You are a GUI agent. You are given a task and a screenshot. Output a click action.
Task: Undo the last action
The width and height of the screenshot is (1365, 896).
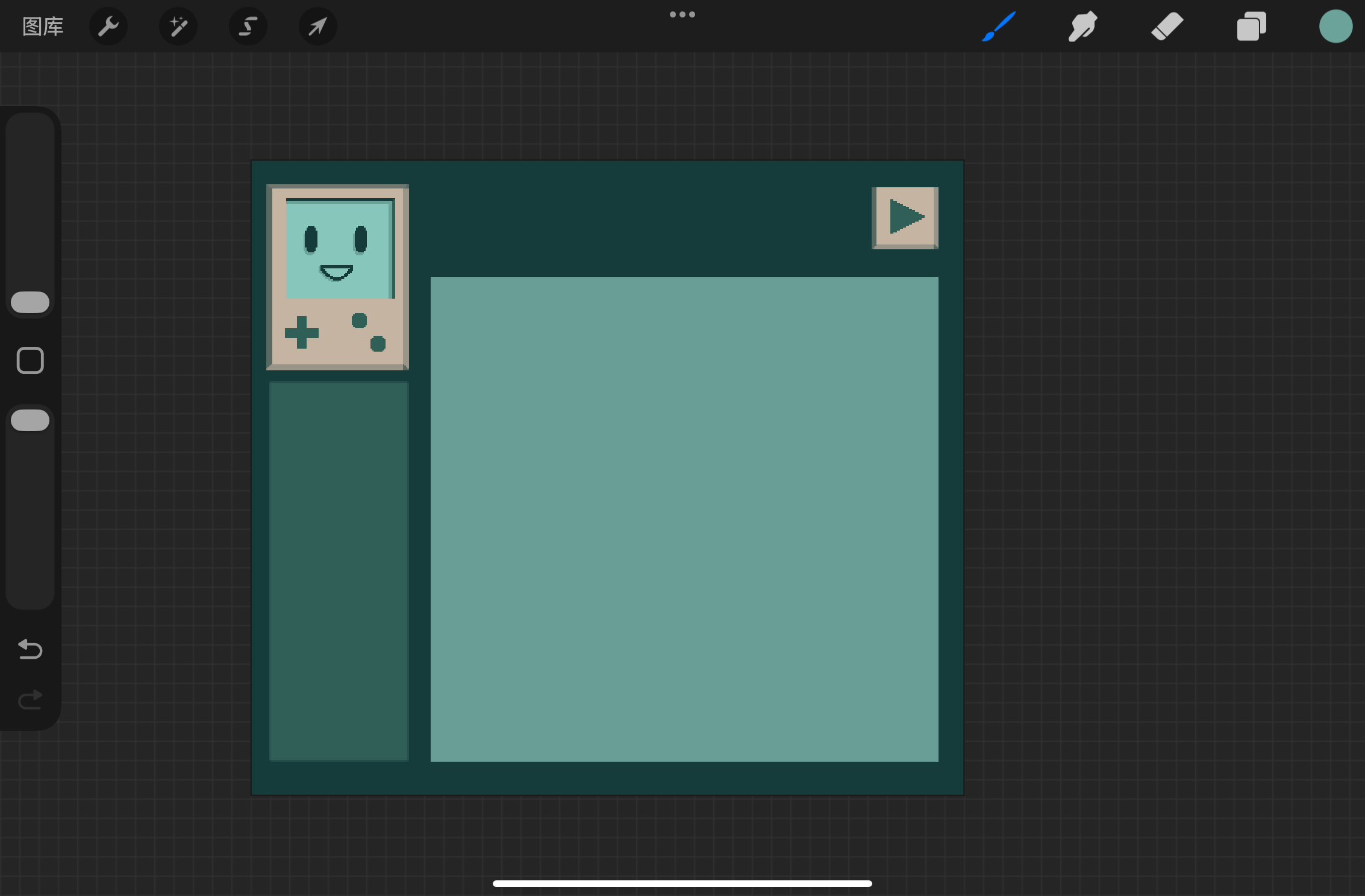tap(30, 649)
